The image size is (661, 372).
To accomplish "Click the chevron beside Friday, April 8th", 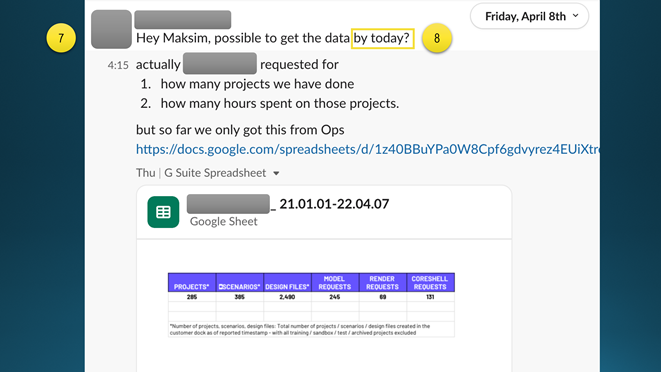I will pyautogui.click(x=575, y=16).
